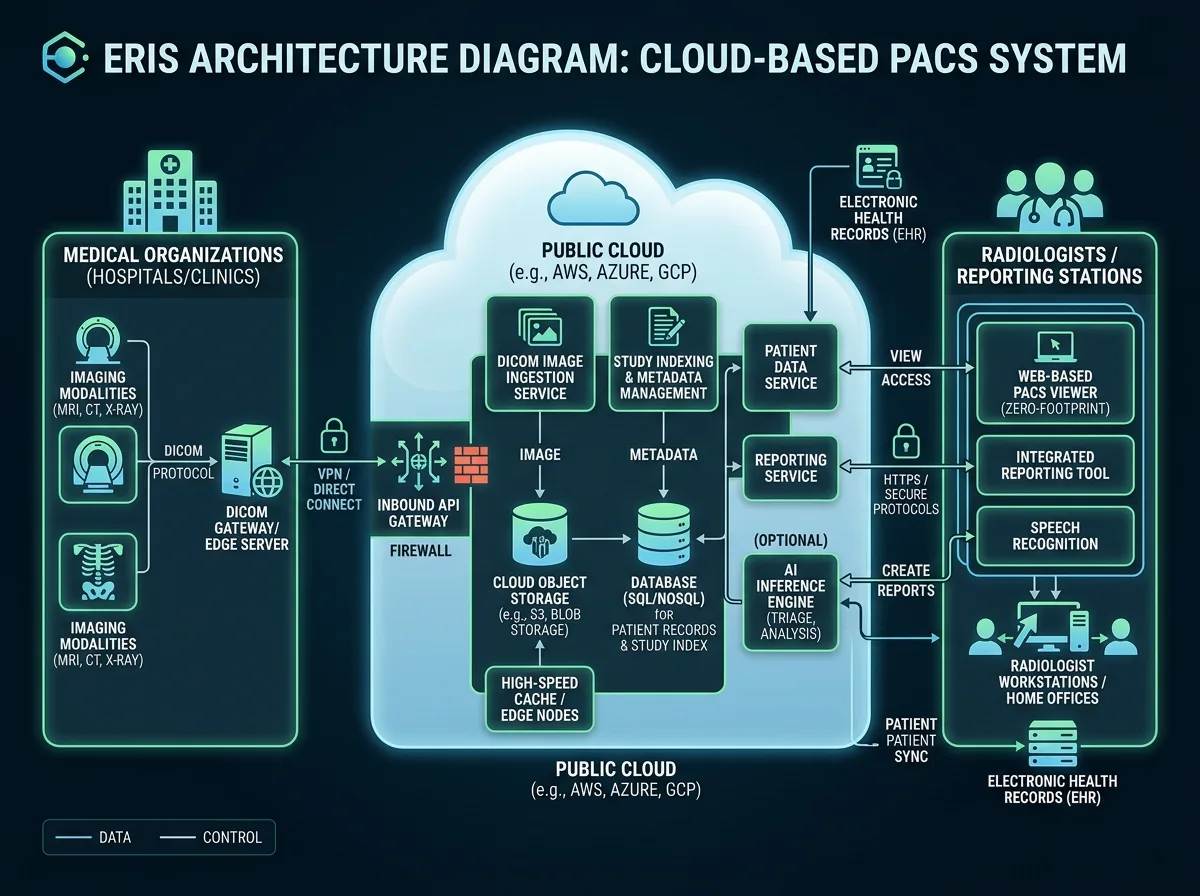Click the top Electronic Health Records (EHR) label
Image resolution: width=1200 pixels, height=896 pixels.
click(x=880, y=218)
